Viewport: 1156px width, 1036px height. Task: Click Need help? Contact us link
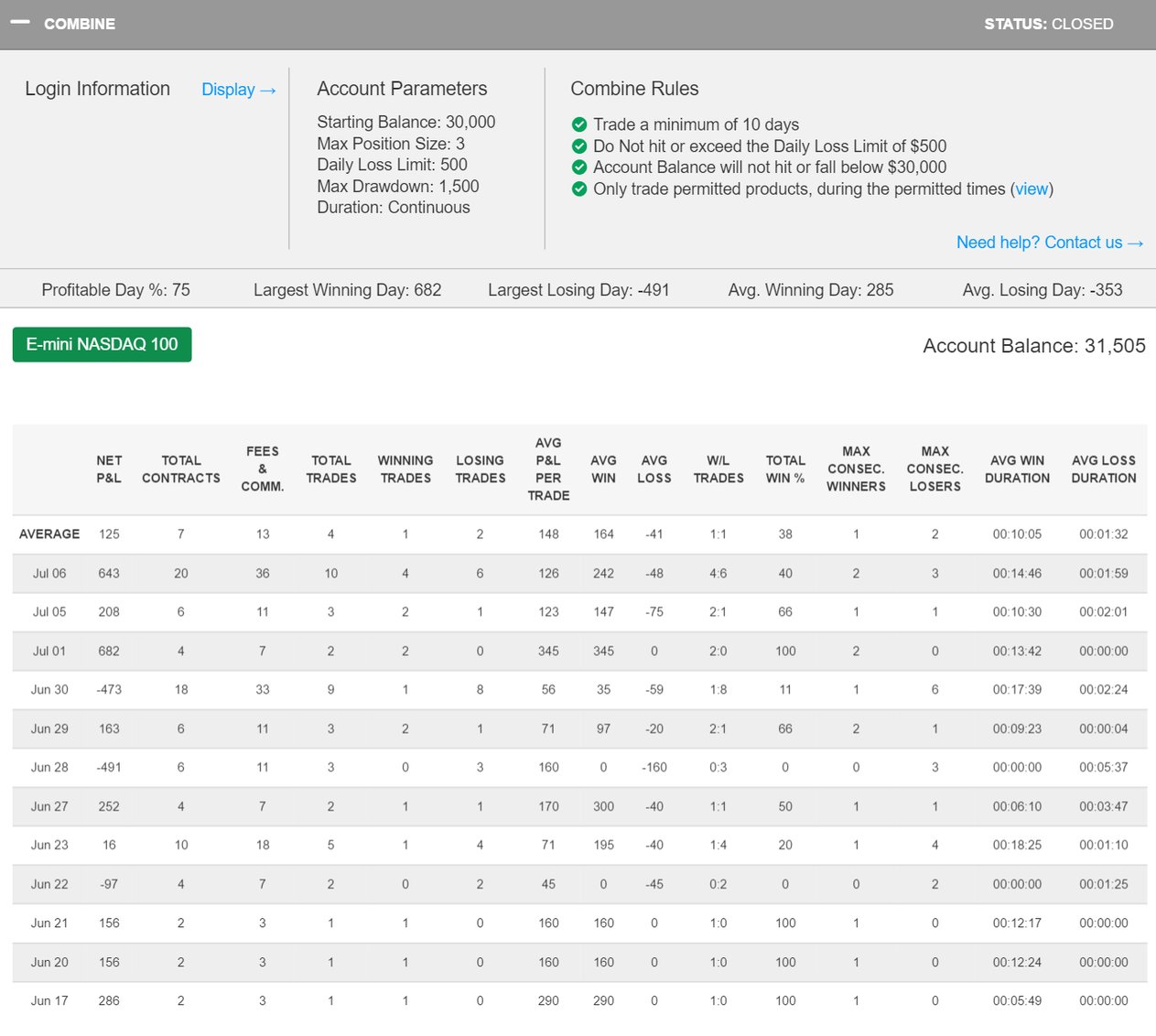coord(1049,243)
